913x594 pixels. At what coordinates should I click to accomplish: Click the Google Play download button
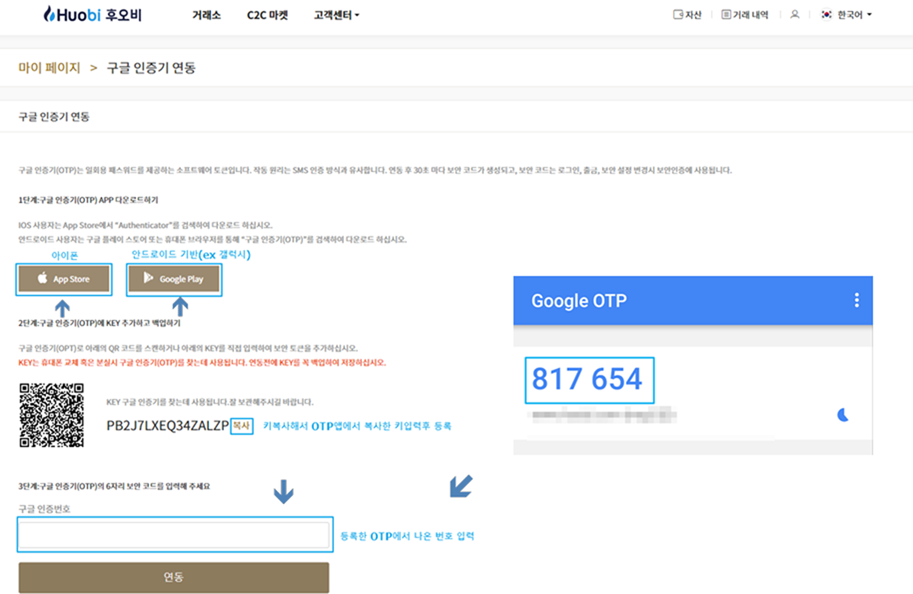(x=174, y=279)
